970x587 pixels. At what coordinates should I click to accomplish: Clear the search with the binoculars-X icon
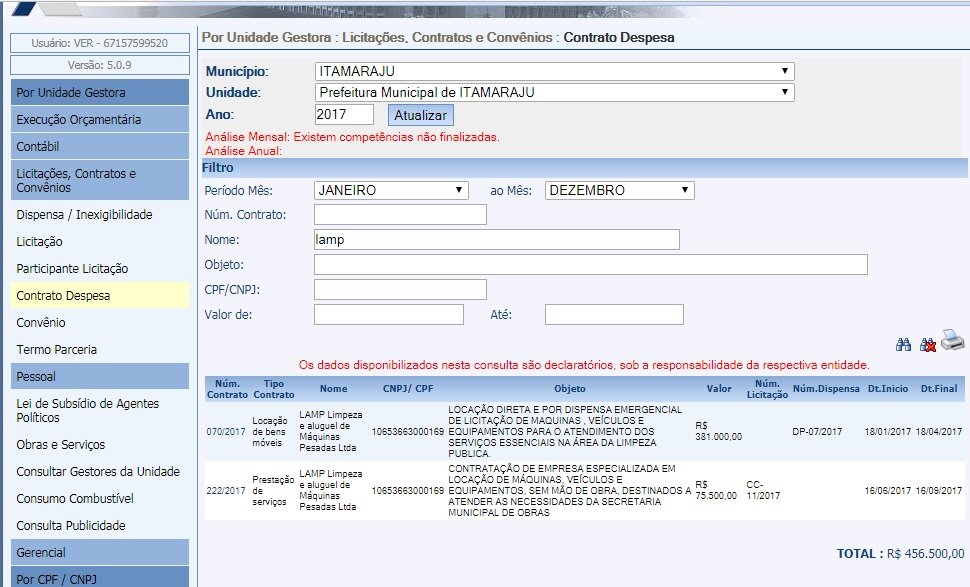coord(928,344)
